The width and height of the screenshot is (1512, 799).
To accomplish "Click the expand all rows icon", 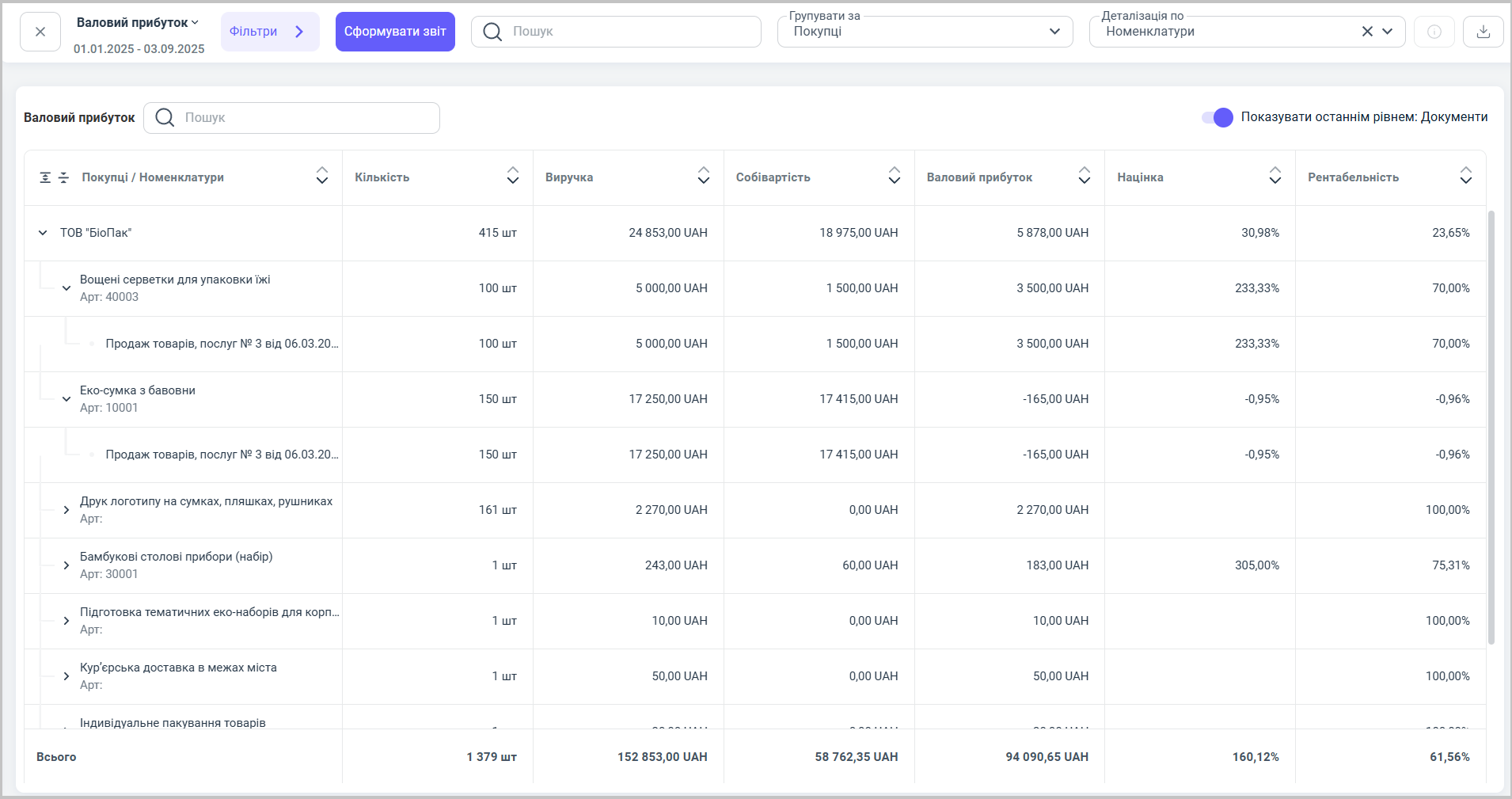I will 46,177.
